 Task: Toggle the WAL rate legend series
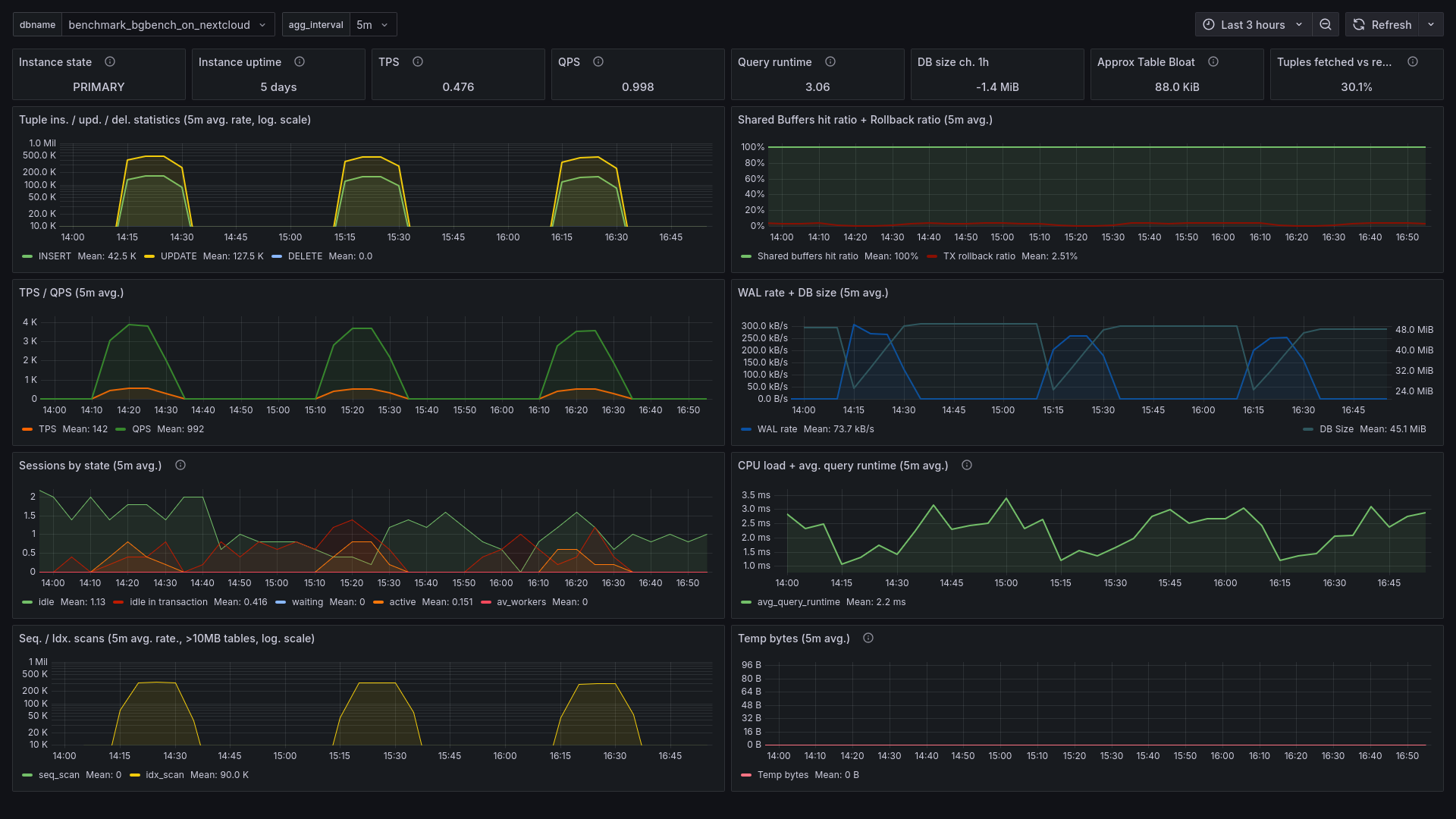point(777,429)
